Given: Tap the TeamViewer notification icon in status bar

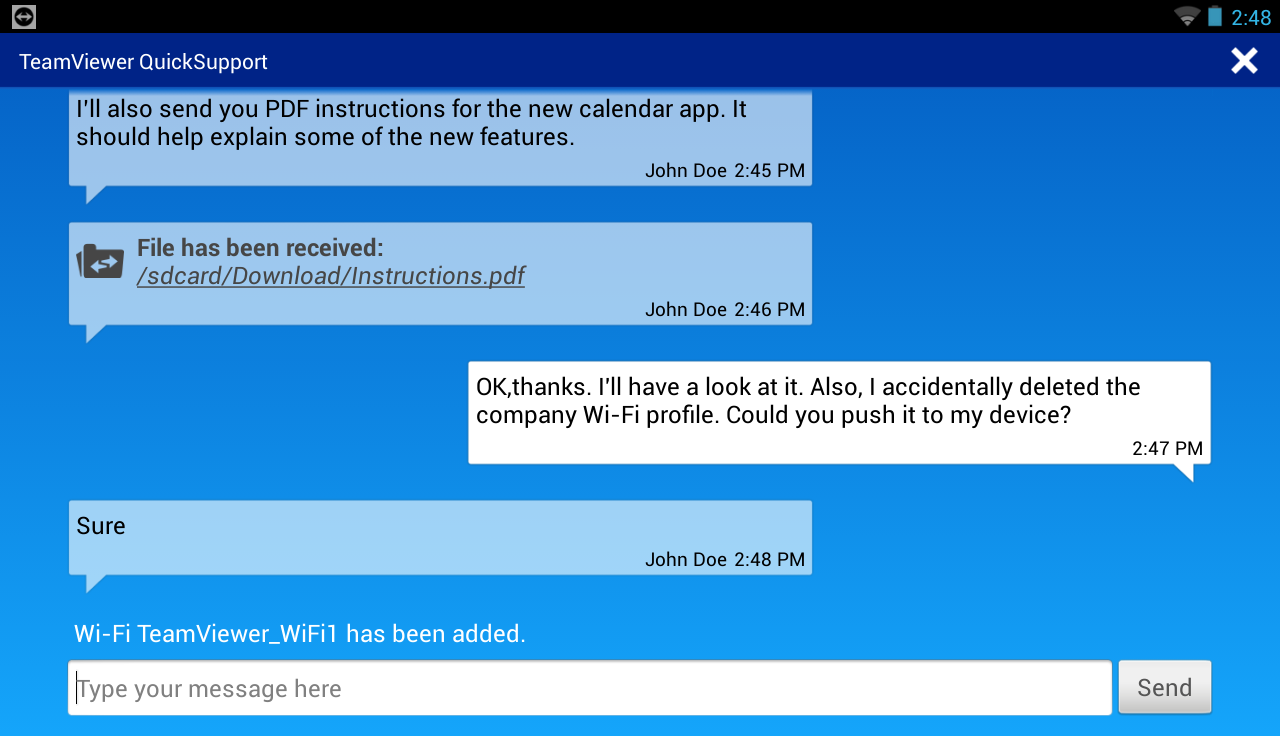Looking at the screenshot, I should (x=24, y=16).
